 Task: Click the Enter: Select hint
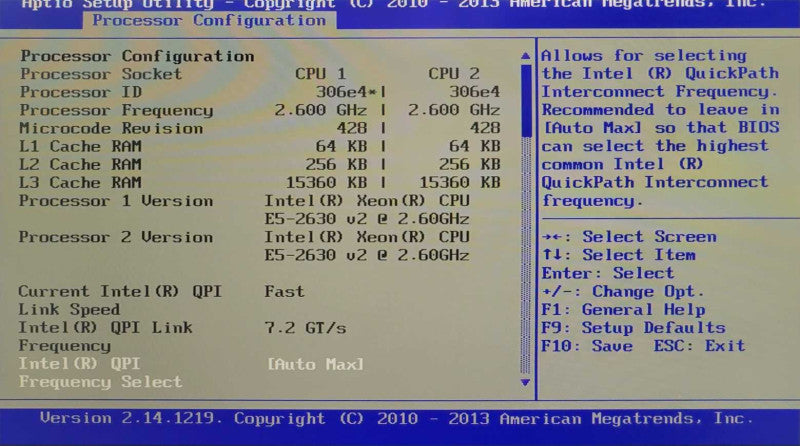pos(608,274)
